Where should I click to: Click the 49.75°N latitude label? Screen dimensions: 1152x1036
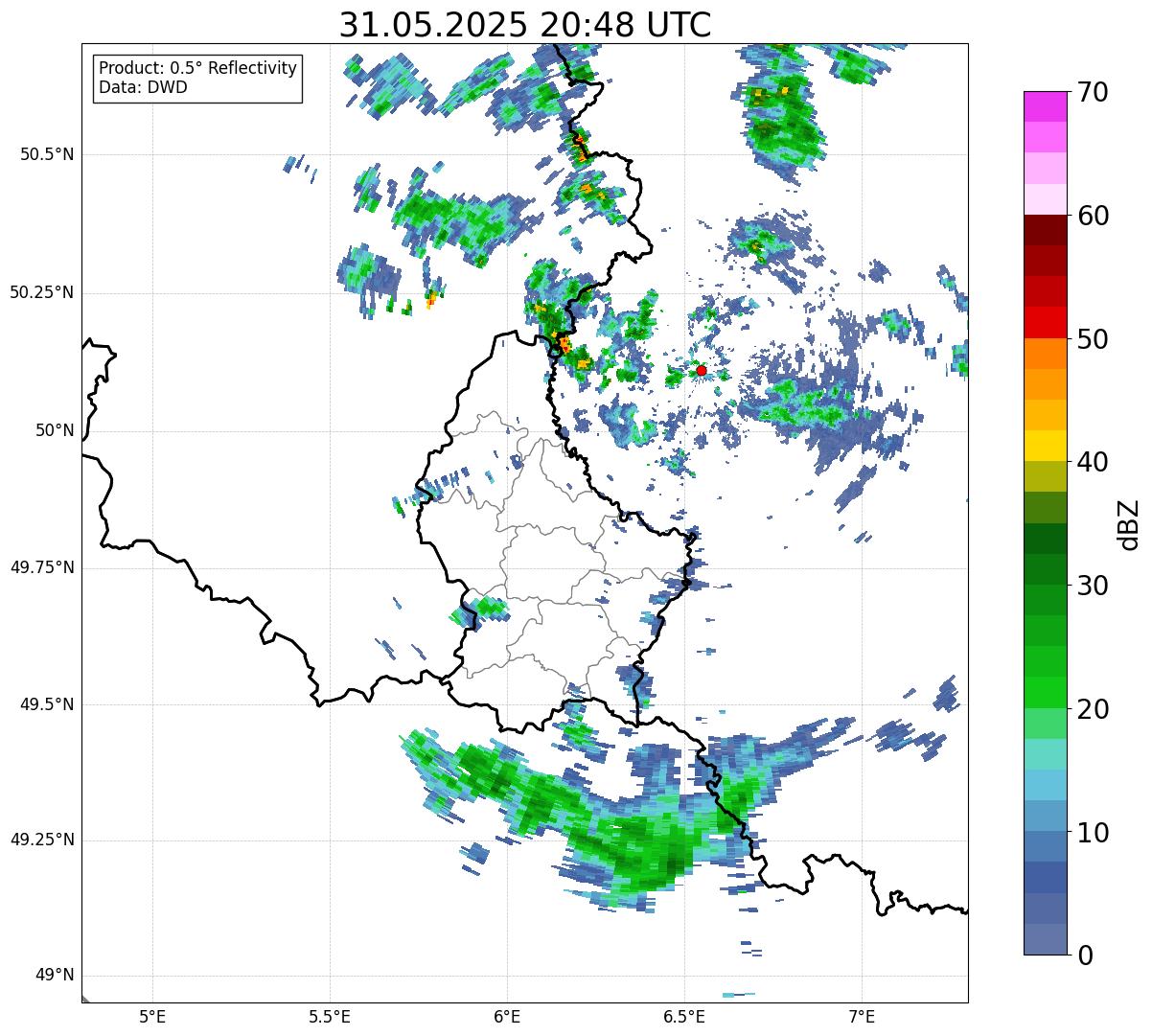coord(41,567)
